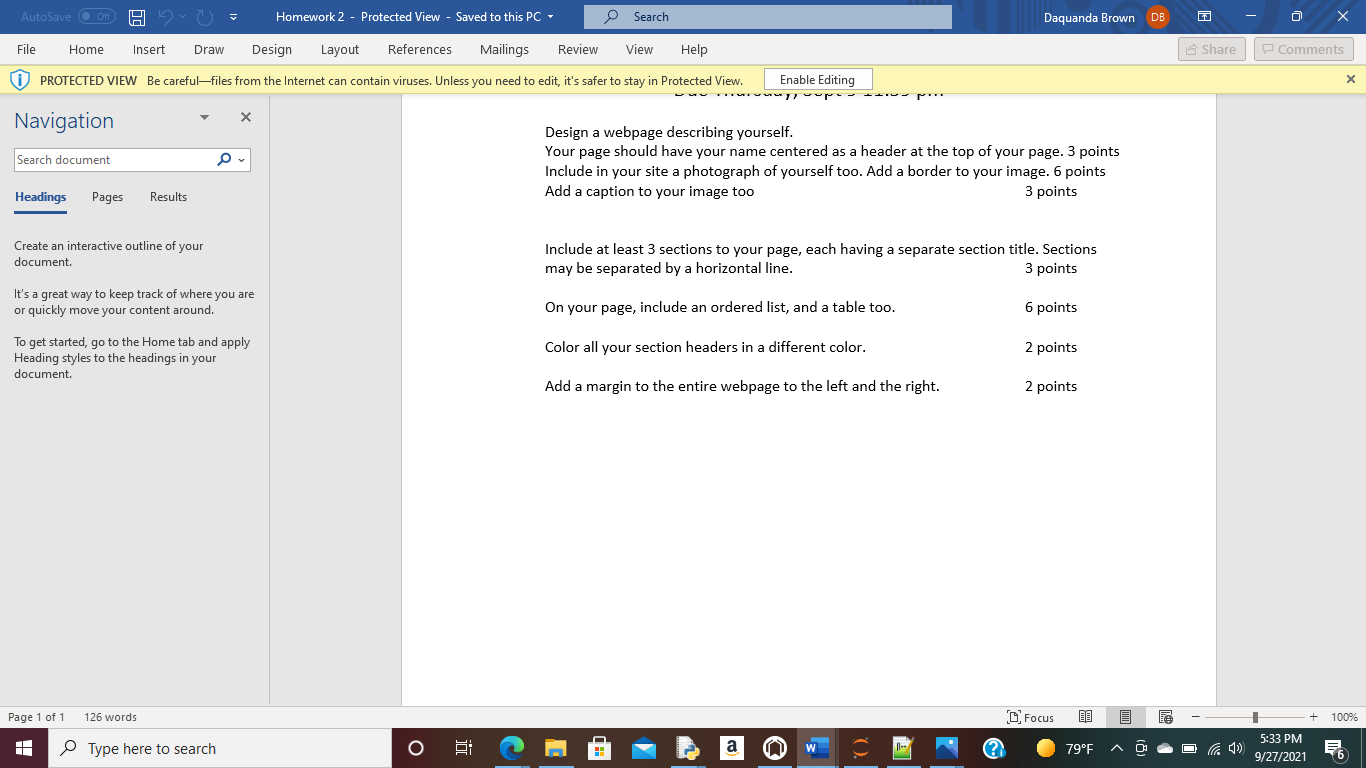Enable Focus mode
Viewport: 1366px width, 768px height.
[1030, 717]
